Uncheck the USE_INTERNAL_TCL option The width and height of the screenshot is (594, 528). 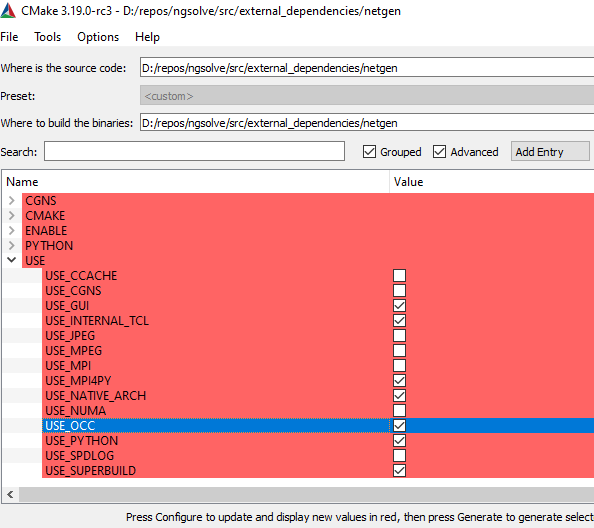(x=399, y=320)
